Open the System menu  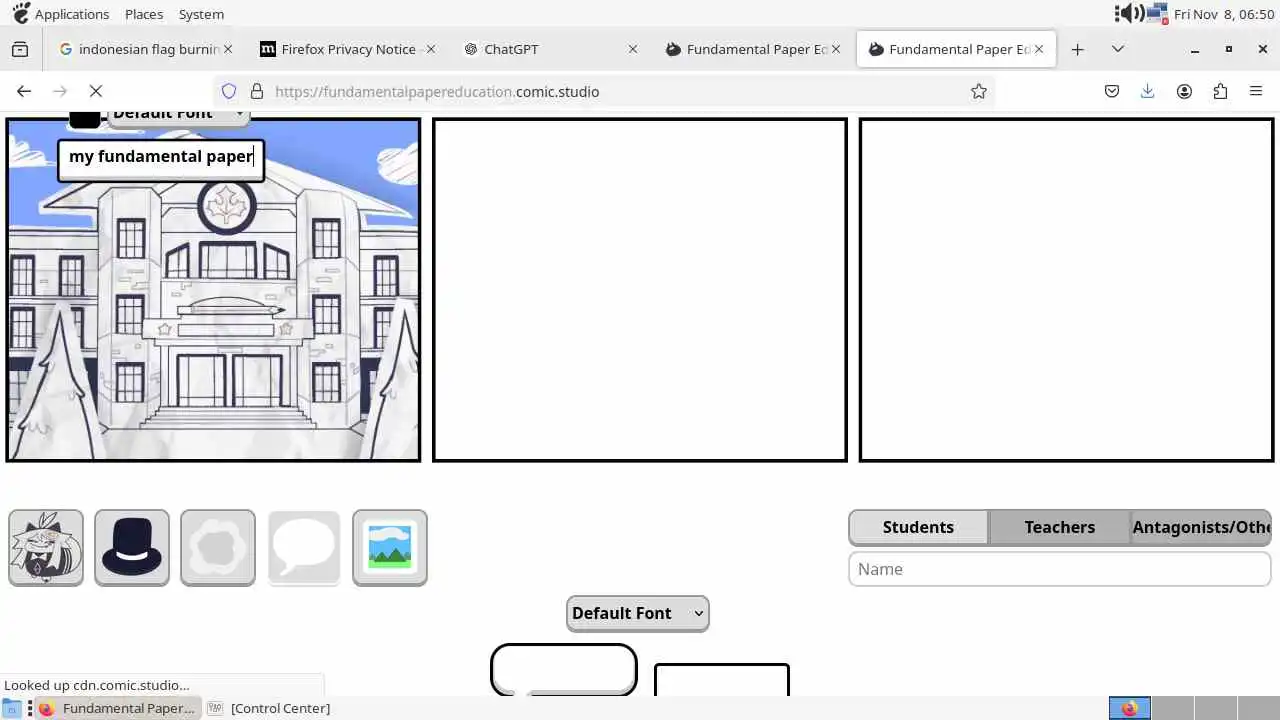point(201,14)
